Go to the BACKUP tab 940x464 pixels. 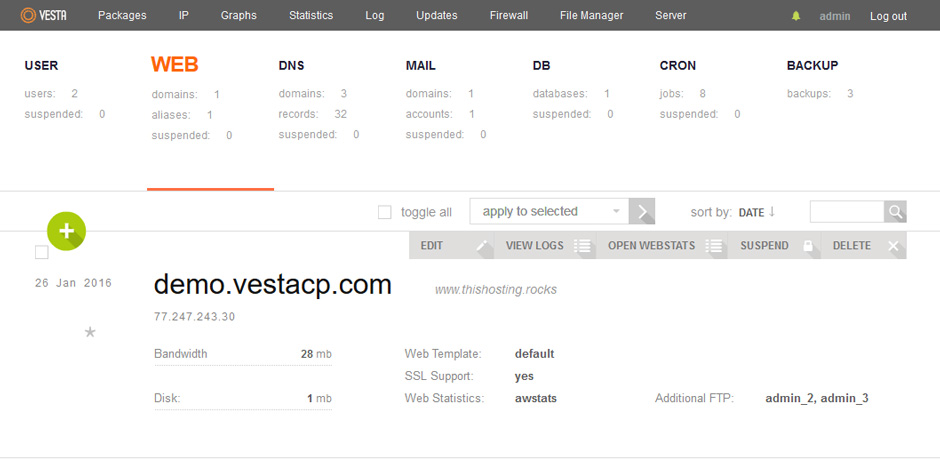pos(812,65)
